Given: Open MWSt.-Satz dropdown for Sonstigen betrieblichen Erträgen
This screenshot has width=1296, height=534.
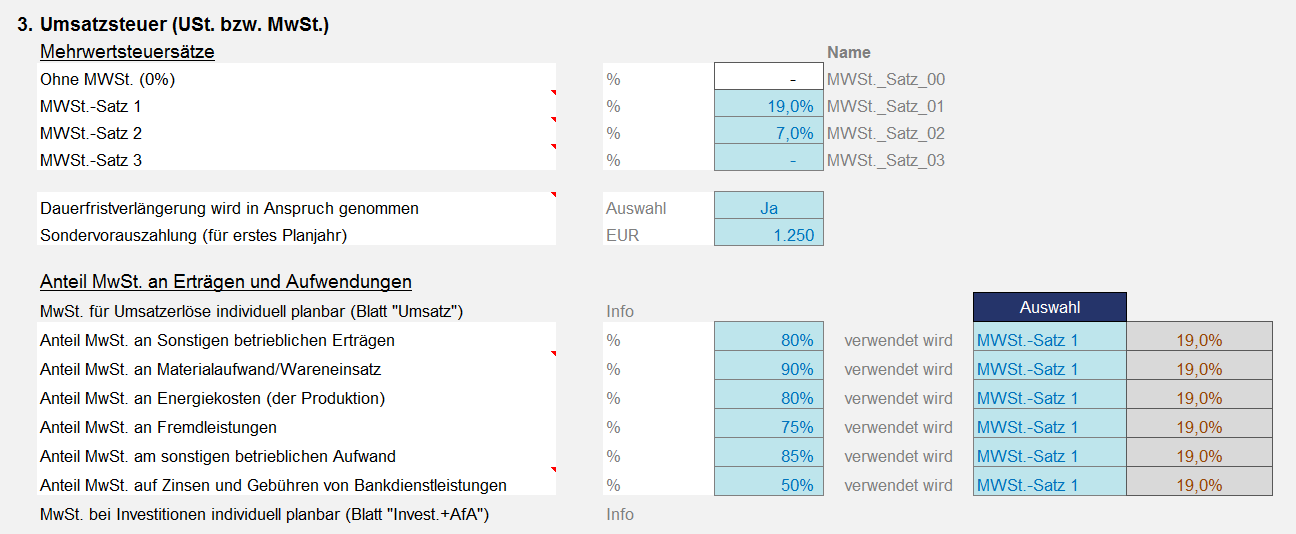Looking at the screenshot, I should (1049, 340).
